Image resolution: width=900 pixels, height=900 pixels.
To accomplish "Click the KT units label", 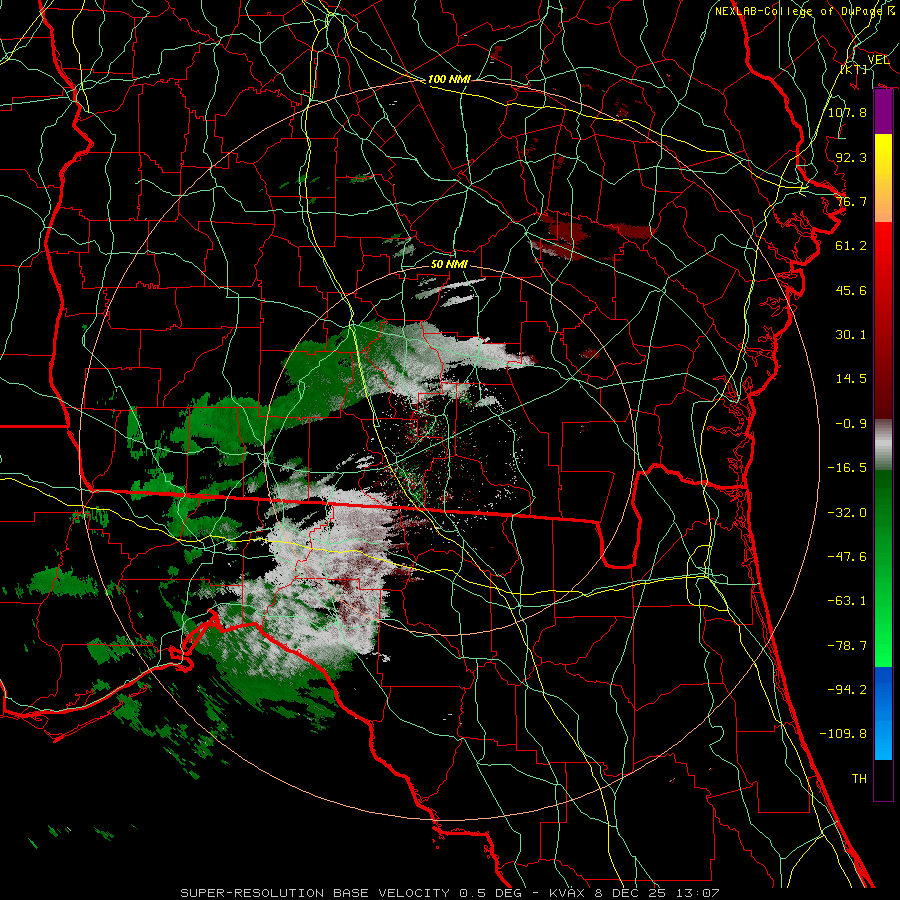I will [x=854, y=69].
